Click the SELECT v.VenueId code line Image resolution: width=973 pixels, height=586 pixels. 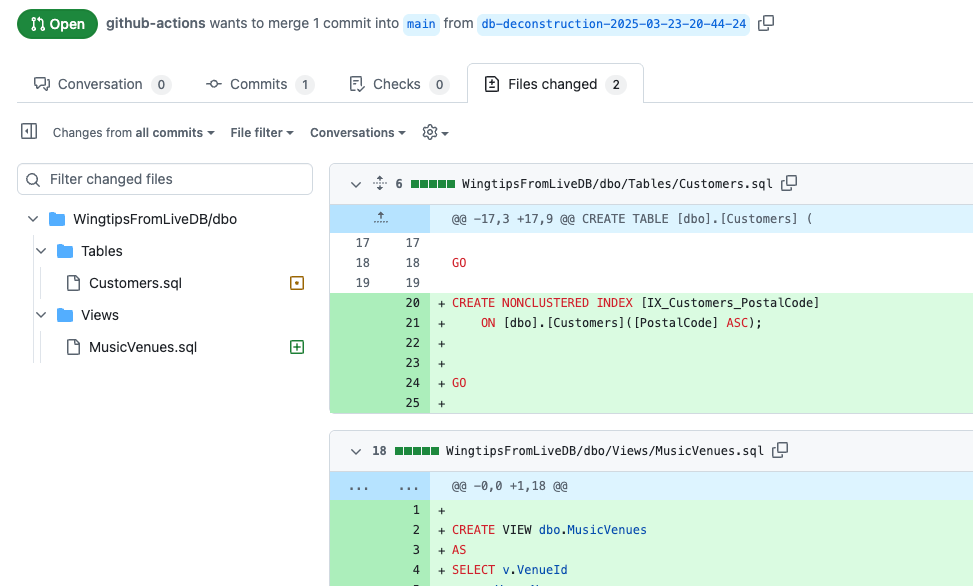[x=509, y=570]
